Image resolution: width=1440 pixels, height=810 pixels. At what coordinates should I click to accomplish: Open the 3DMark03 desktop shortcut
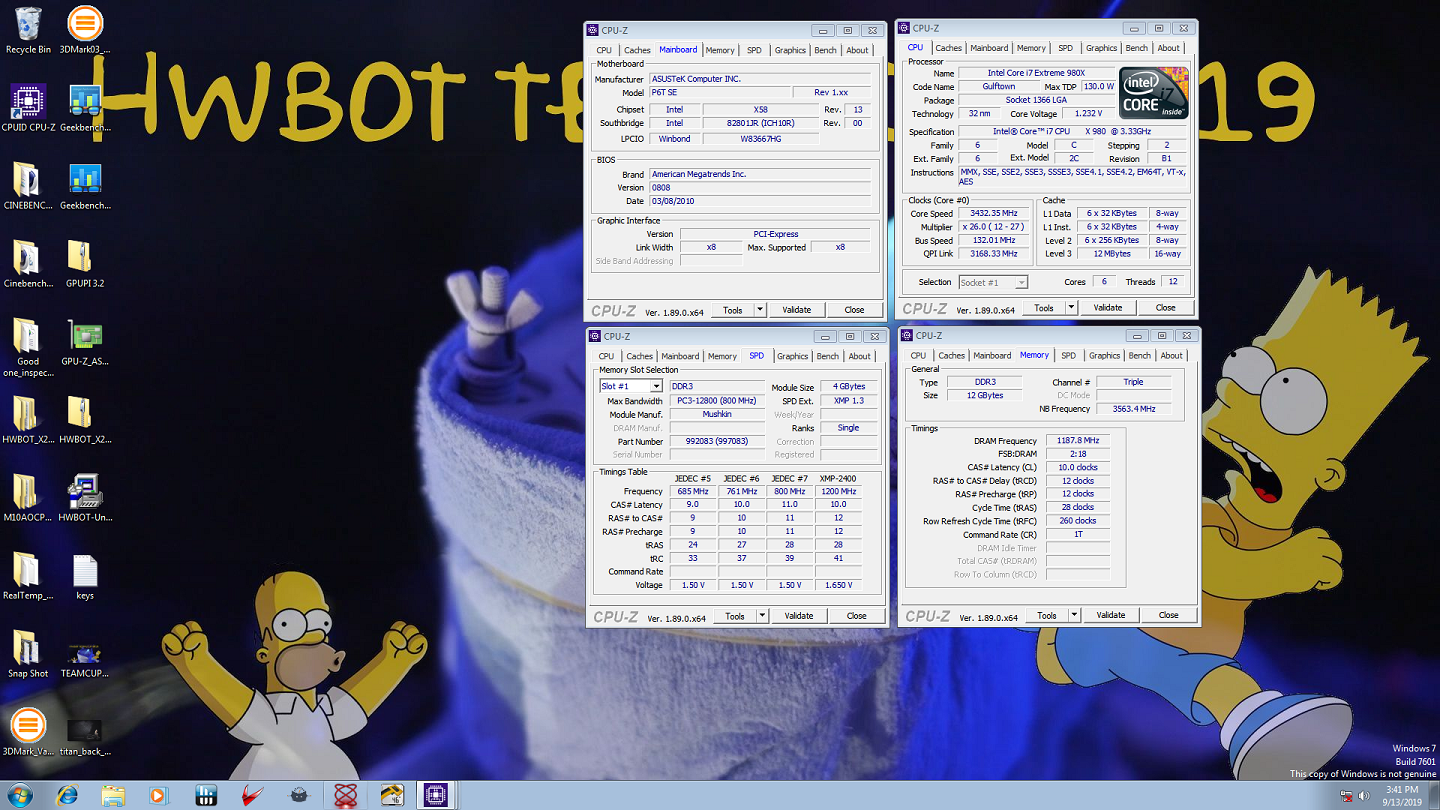click(x=85, y=30)
